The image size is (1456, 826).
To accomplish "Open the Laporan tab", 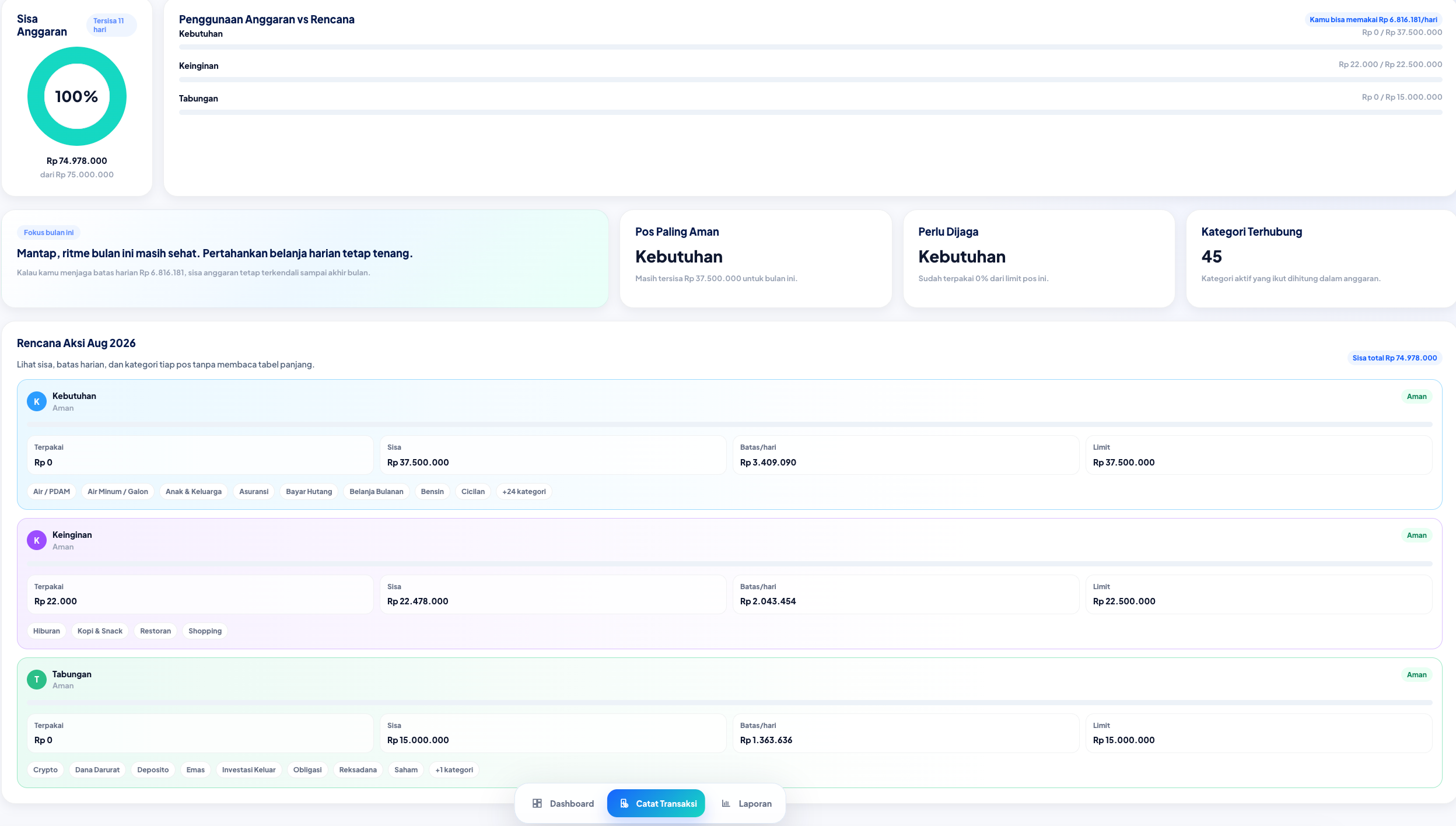I will [746, 803].
